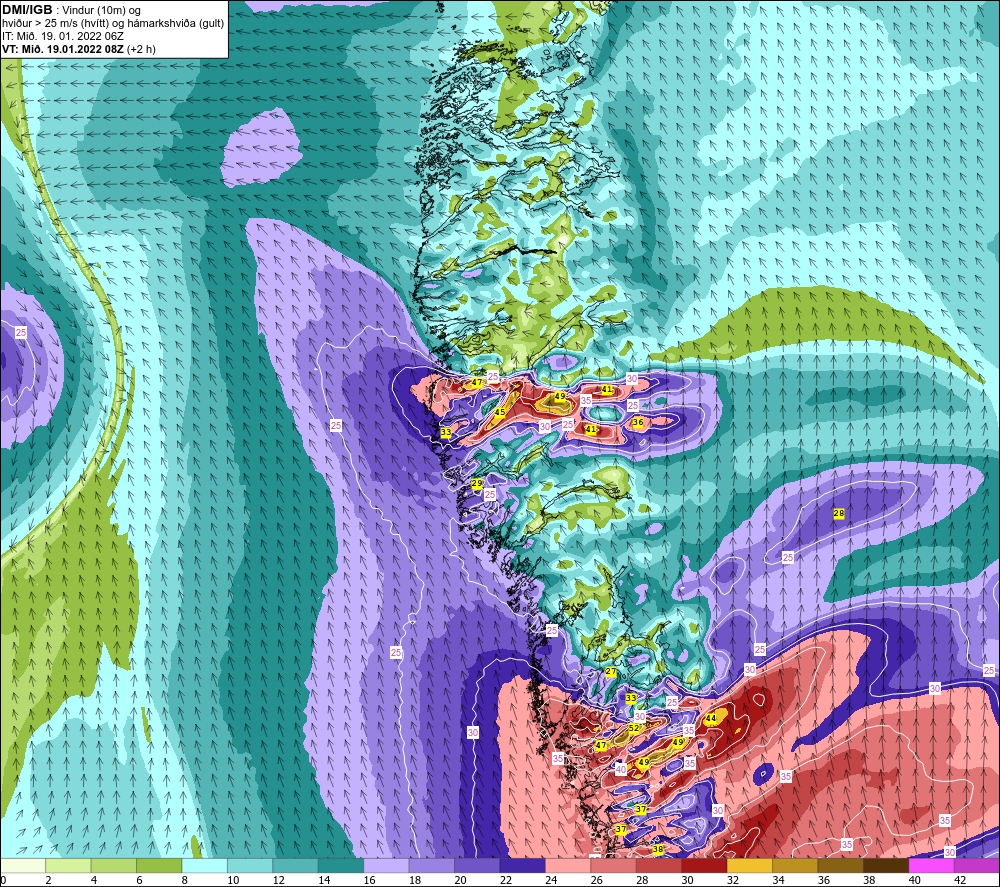This screenshot has height=887, width=1000.
Task: Click the yellow gust label 52
Action: point(634,728)
